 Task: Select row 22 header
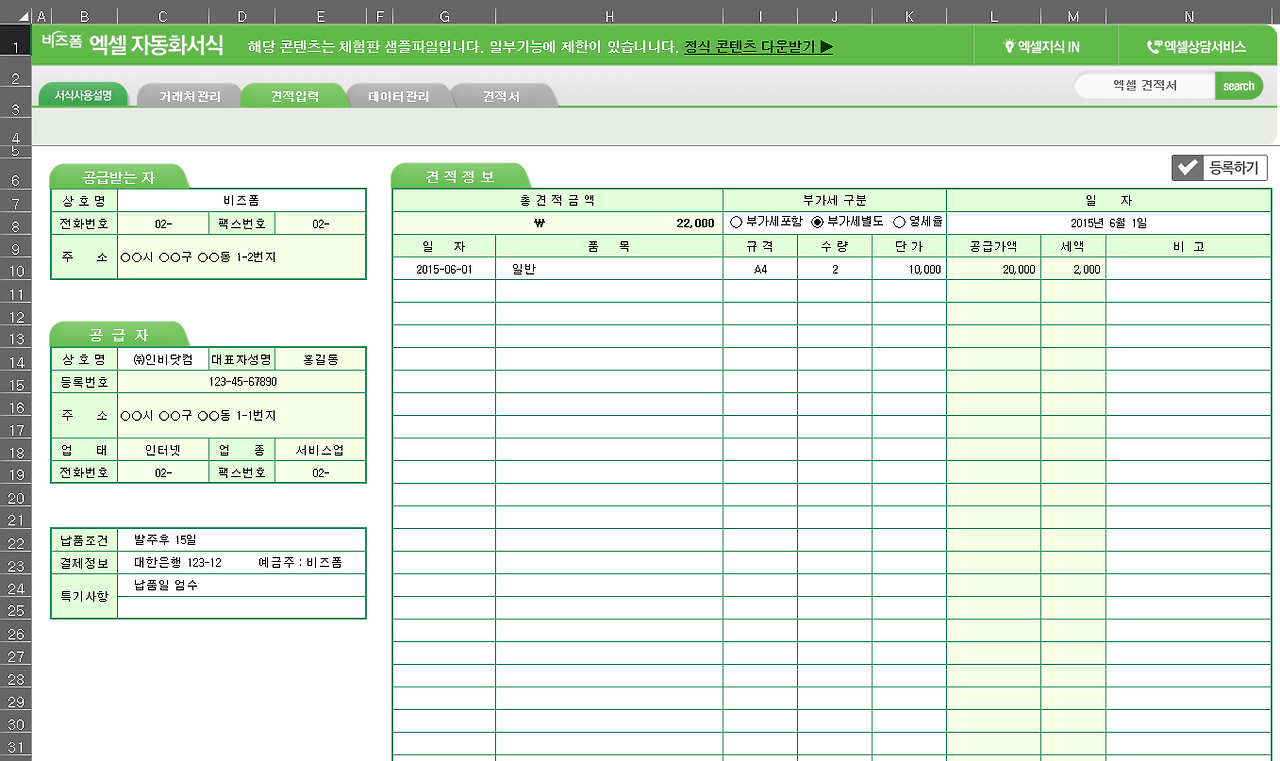pyautogui.click(x=16, y=543)
